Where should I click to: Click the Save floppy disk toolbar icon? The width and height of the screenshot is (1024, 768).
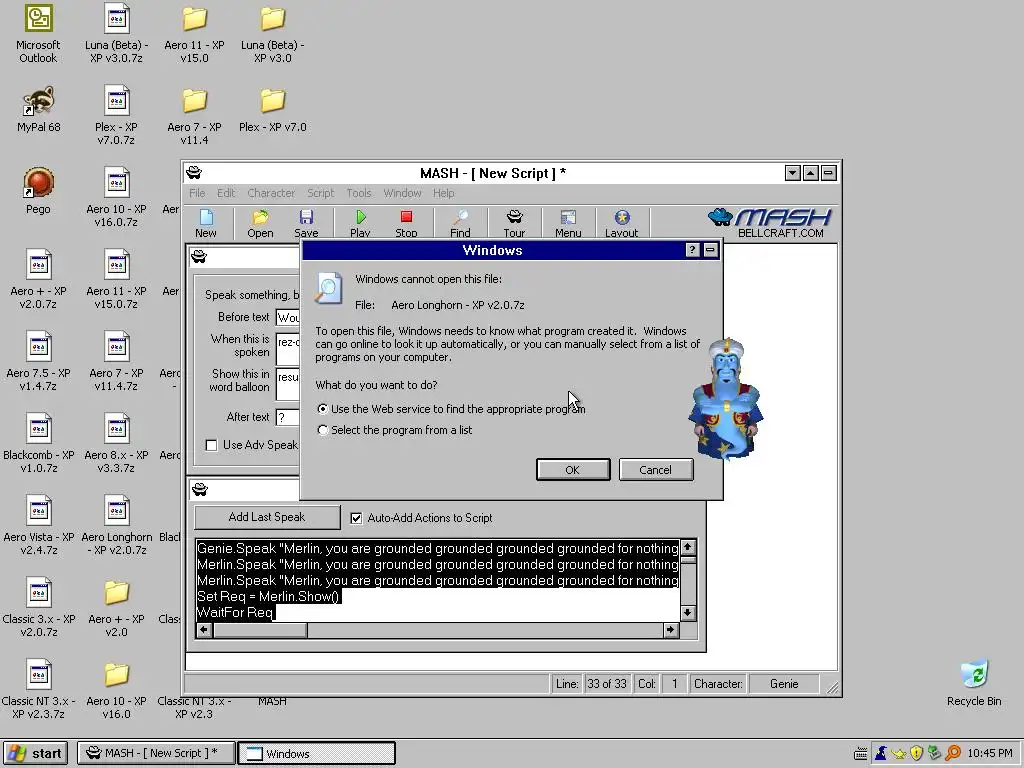pos(306,223)
